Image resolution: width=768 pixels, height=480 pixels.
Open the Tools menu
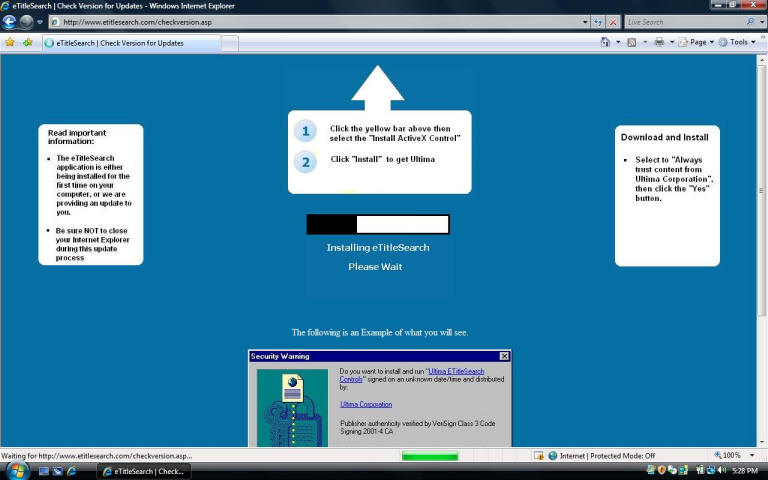click(737, 42)
